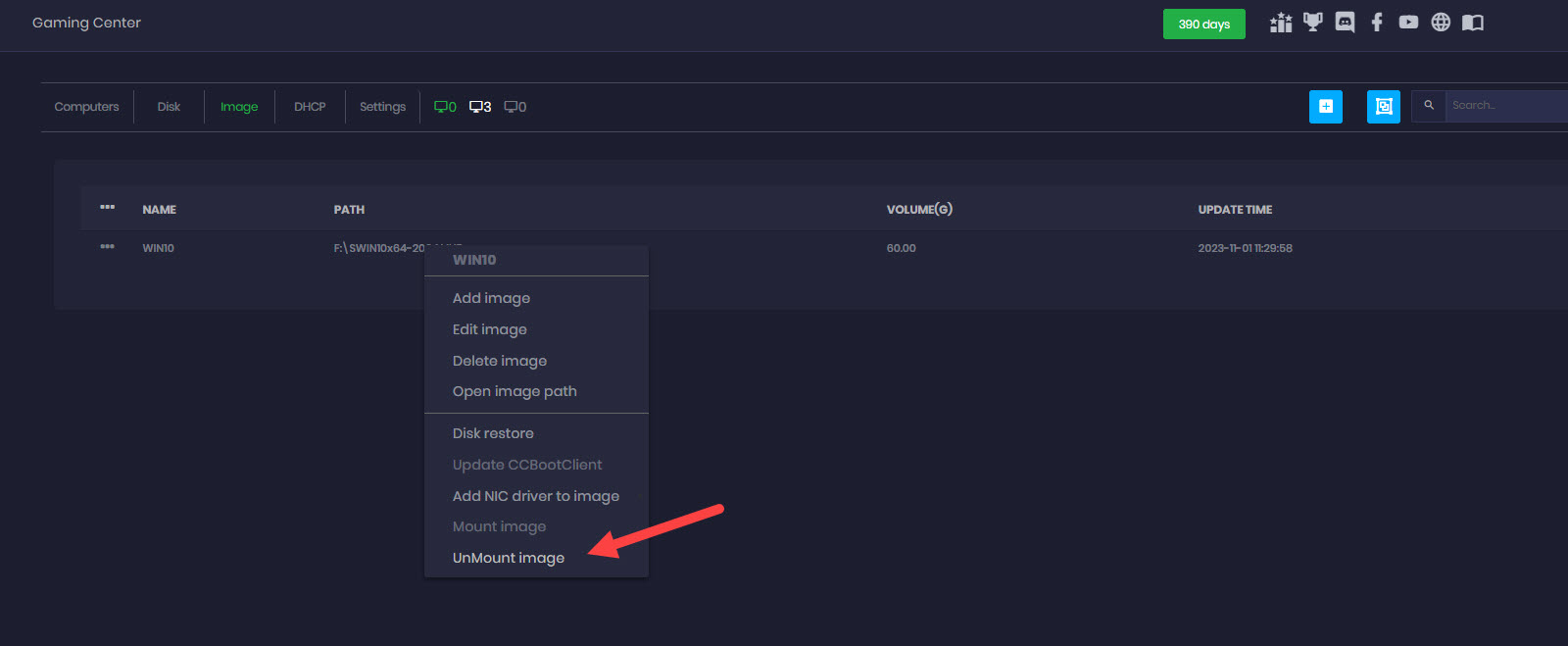Viewport: 1568px width, 646px height.
Task: Open the leaderboard stars icon
Action: click(1280, 24)
